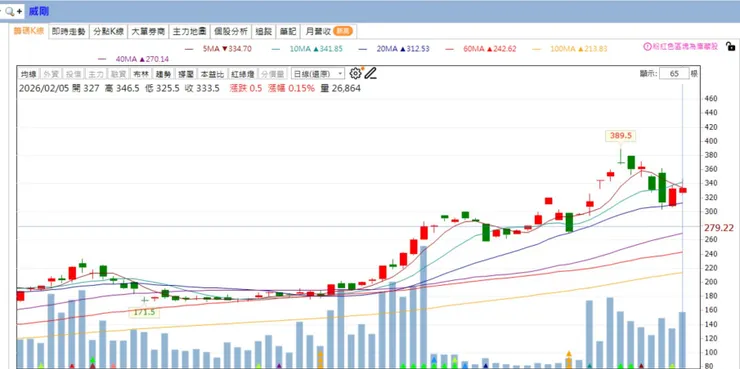Enable the 布林 band overlay
Viewport: 740px width, 369px height.
coord(141,74)
